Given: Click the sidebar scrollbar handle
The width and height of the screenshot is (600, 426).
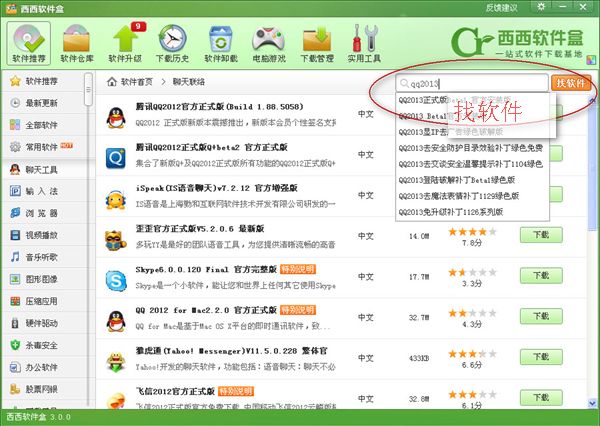Looking at the screenshot, I should (88, 89).
